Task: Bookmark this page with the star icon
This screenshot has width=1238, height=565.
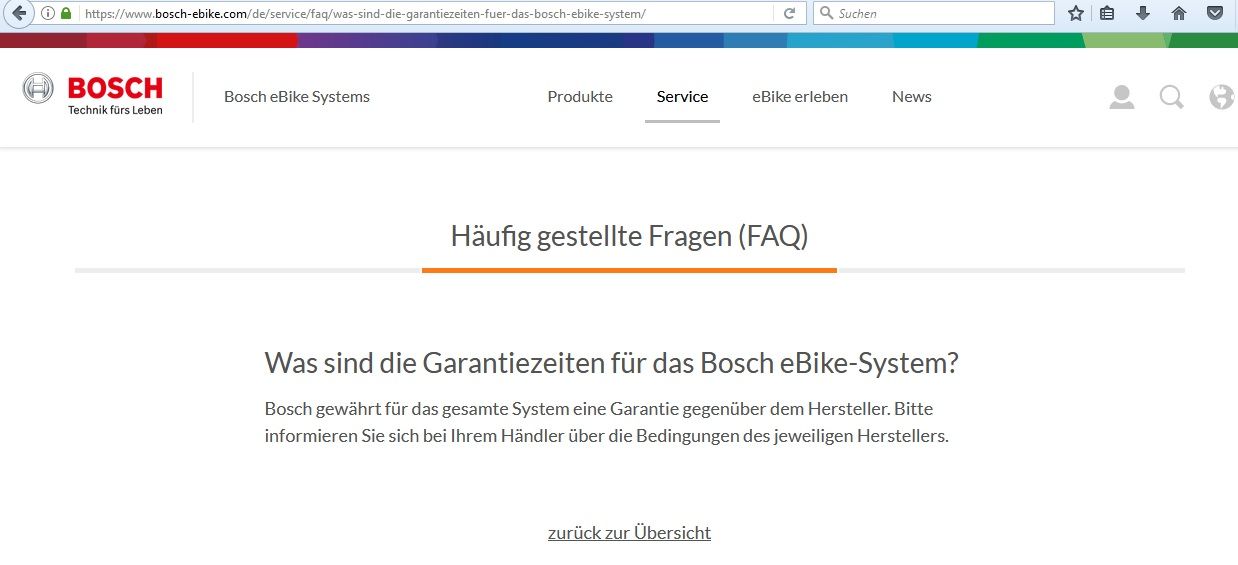Action: [1076, 14]
